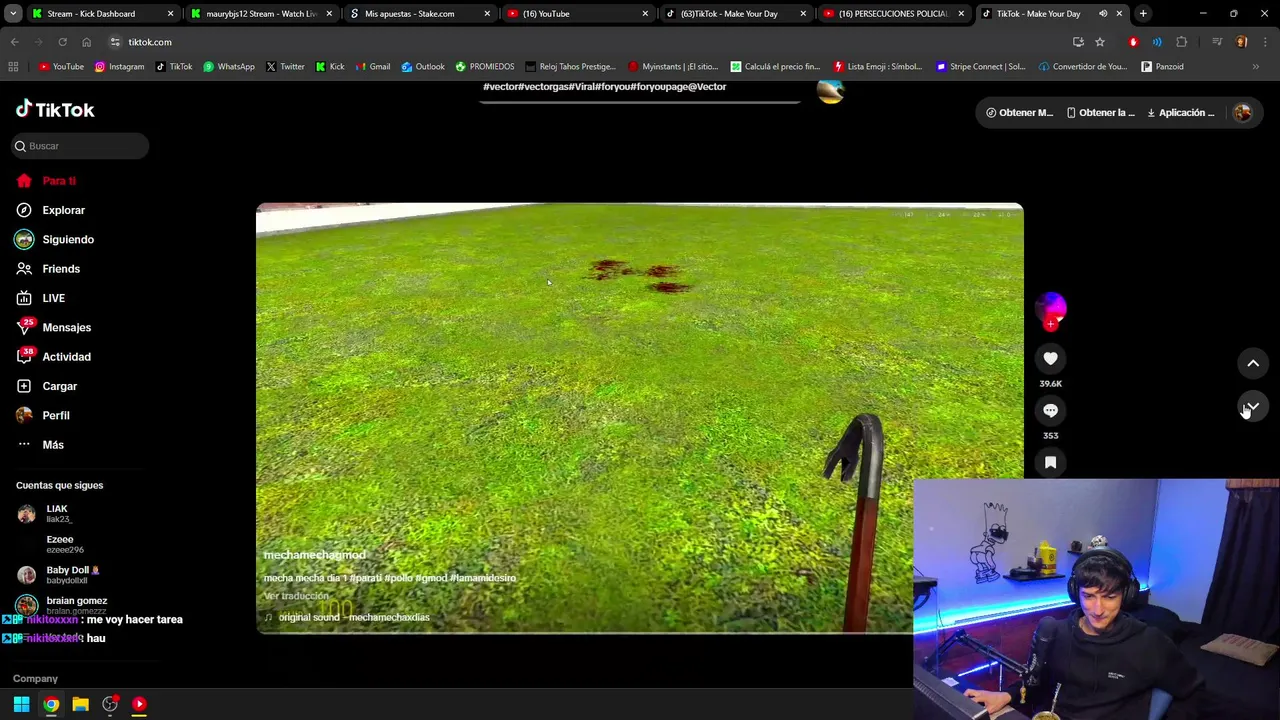The image size is (1280, 720).
Task: Show more bookmarks with double chevron
Action: pyautogui.click(x=1256, y=67)
